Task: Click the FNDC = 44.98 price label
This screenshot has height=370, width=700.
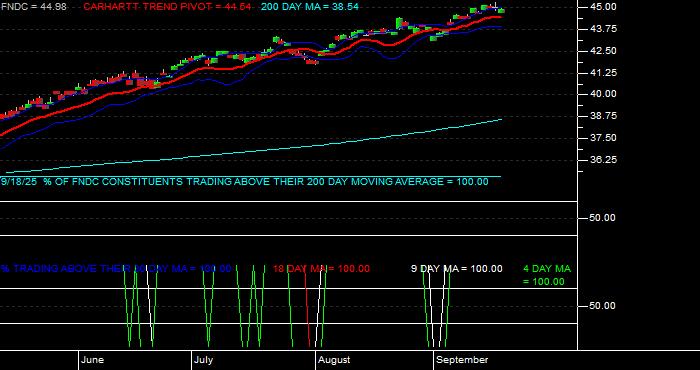Action: 33,7
